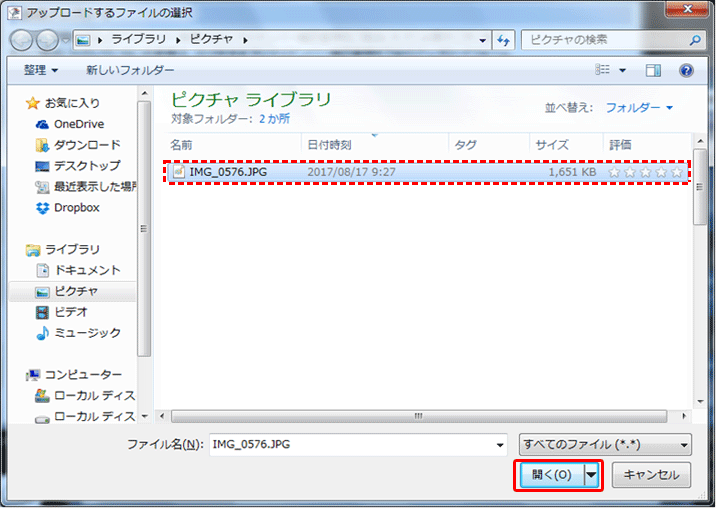The width and height of the screenshot is (717, 508).
Task: Click the change view icon
Action: (602, 70)
